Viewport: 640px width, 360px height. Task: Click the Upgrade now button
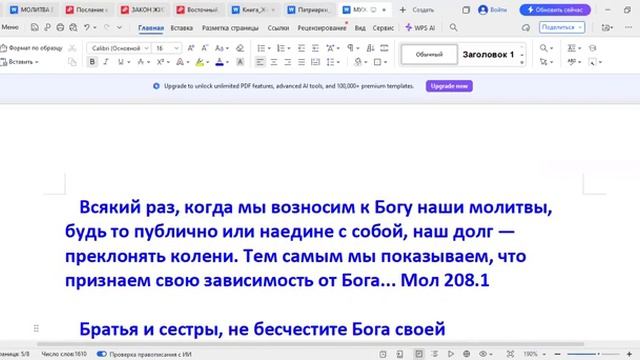pyautogui.click(x=449, y=86)
